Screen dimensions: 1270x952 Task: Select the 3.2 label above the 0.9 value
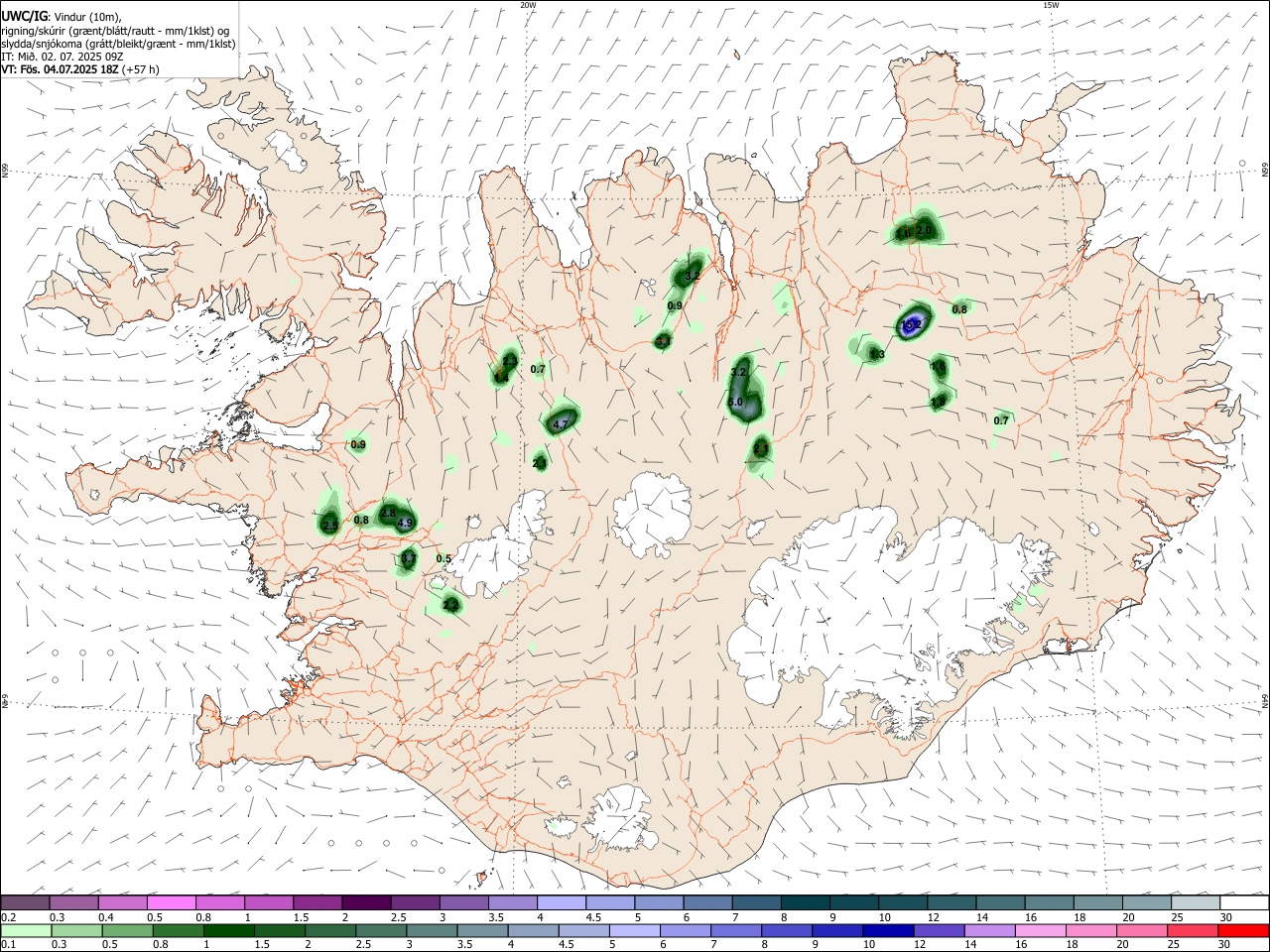694,276
